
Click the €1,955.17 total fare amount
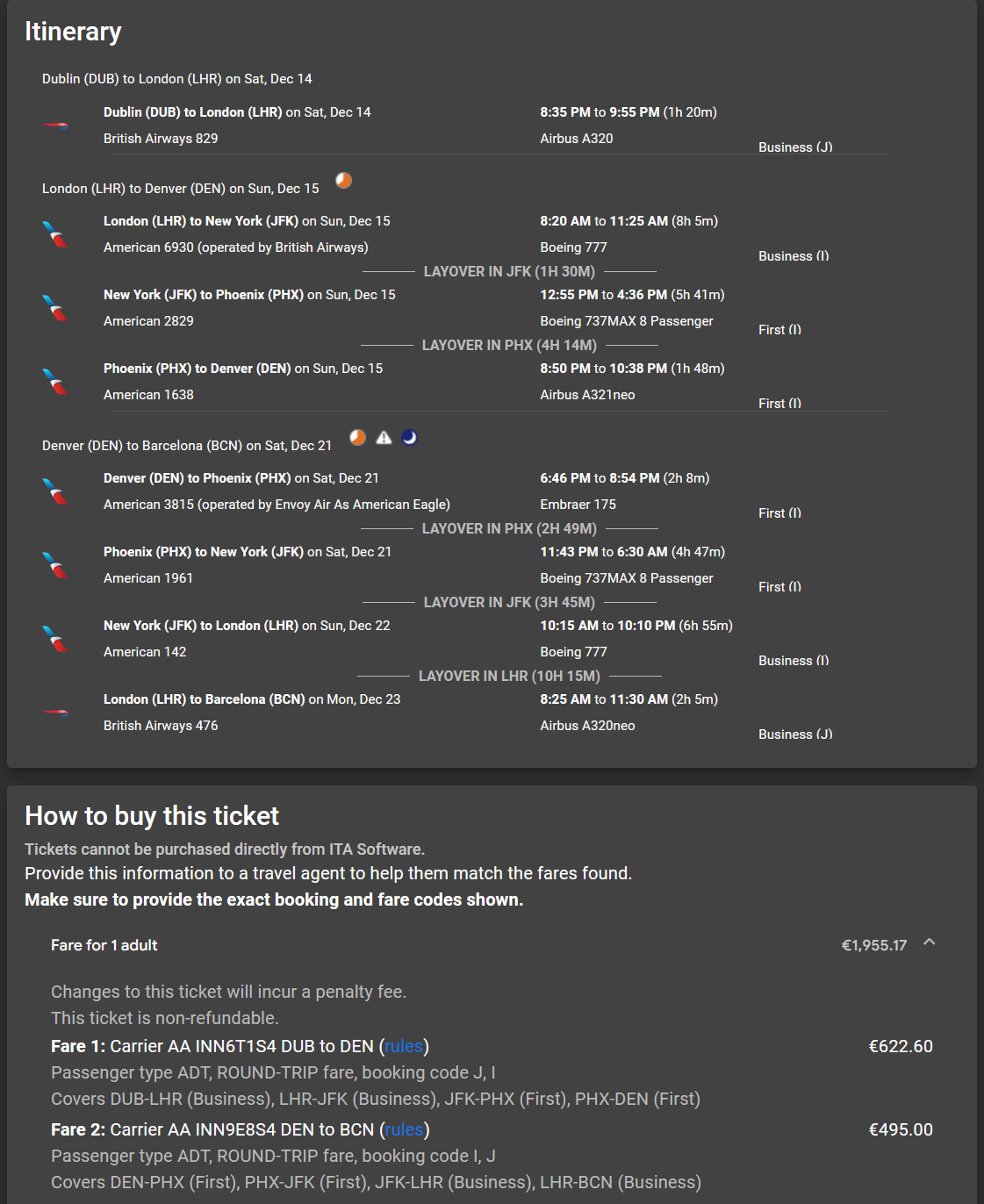coord(873,945)
